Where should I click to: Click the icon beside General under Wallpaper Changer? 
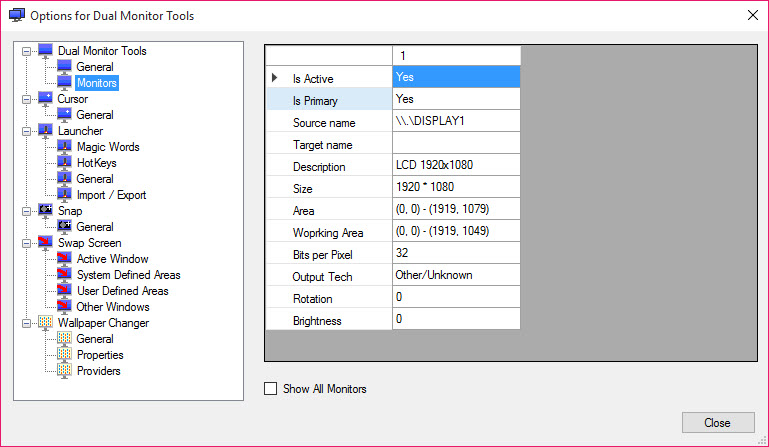(64, 339)
